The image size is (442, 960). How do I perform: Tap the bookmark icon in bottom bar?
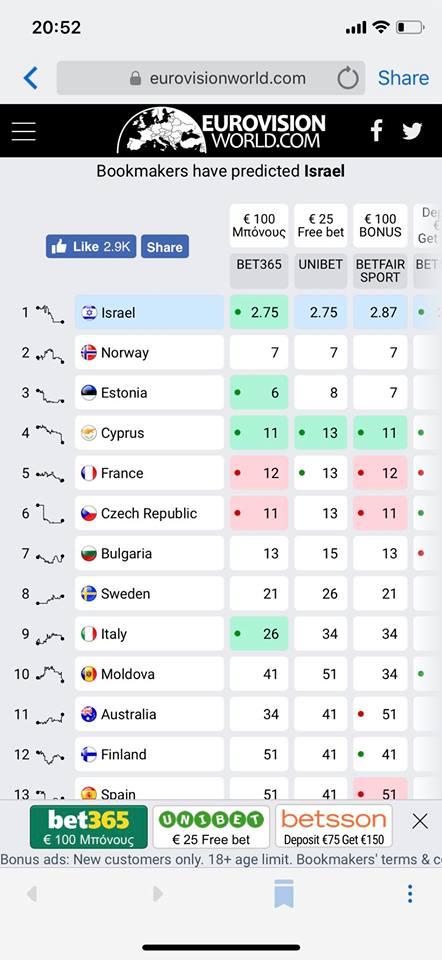[283, 893]
